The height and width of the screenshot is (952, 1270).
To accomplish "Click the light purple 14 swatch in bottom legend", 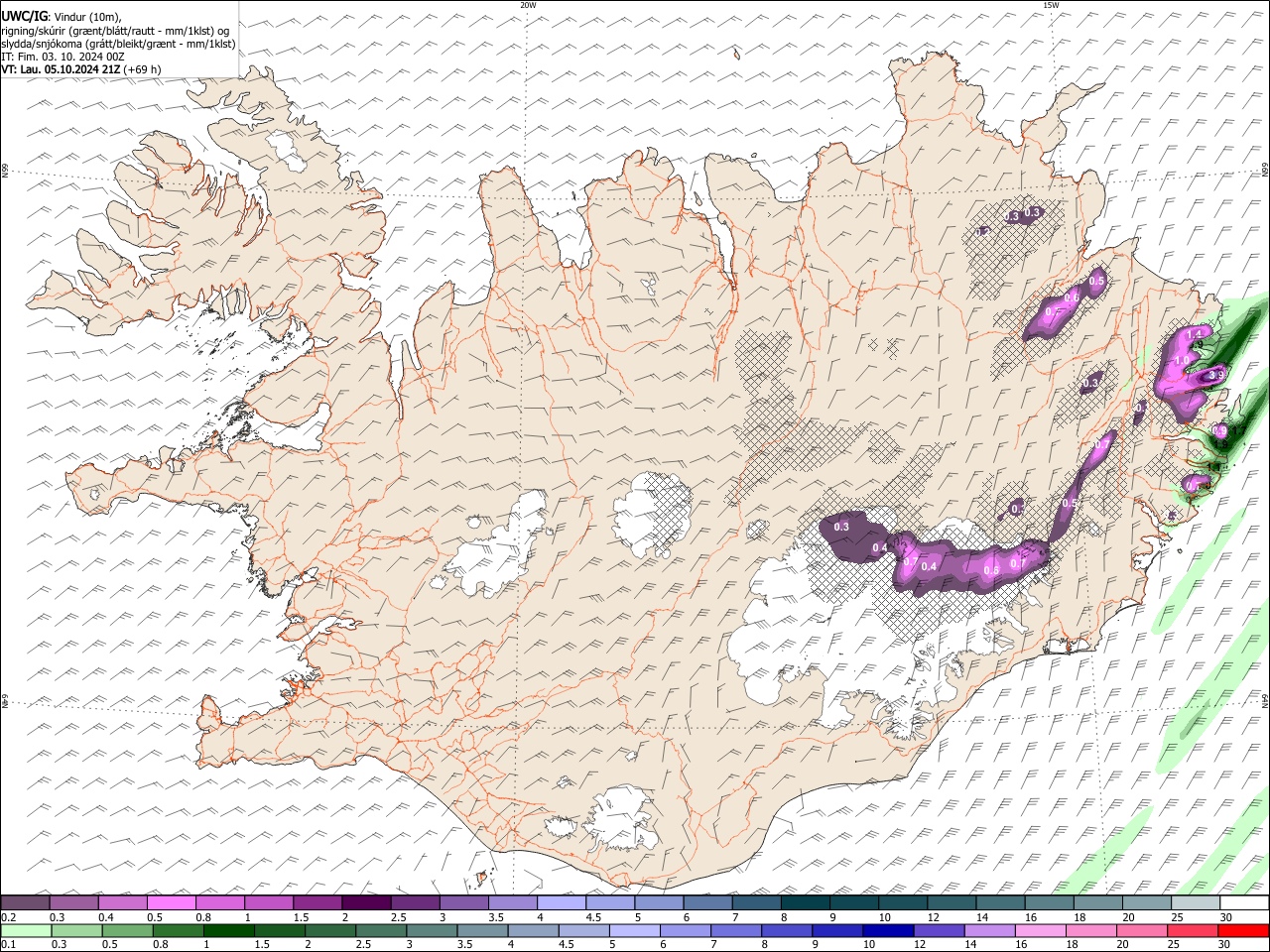I will tap(990, 930).
